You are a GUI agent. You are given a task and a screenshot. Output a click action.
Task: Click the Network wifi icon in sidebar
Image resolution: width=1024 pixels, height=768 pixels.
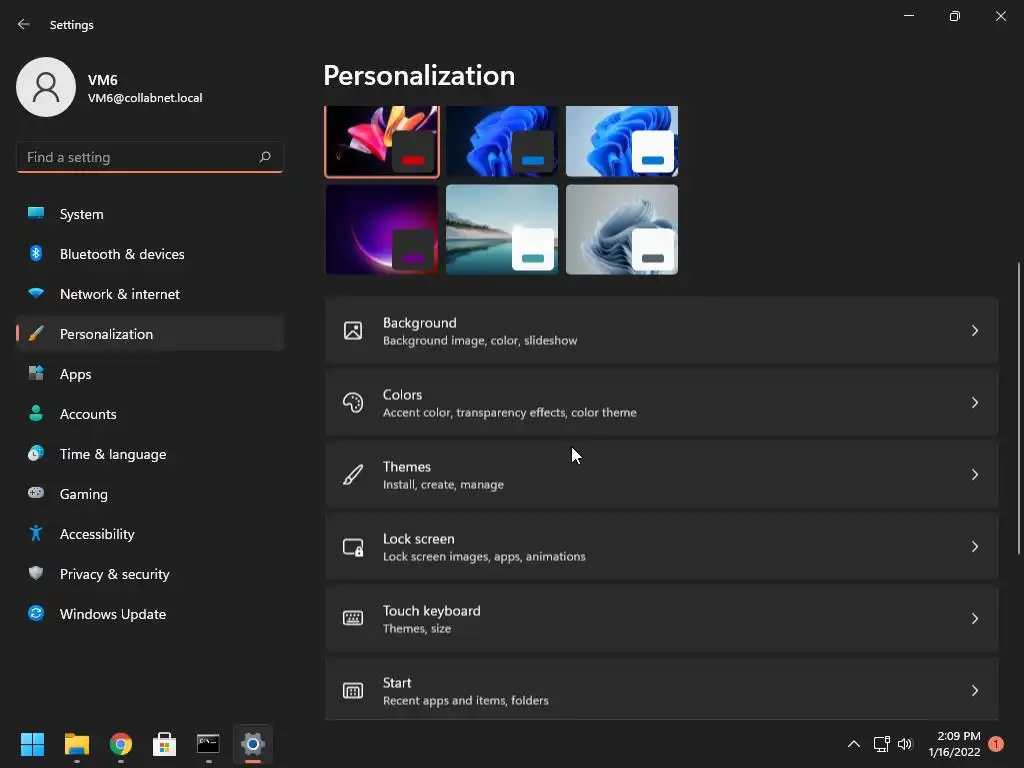tap(36, 293)
